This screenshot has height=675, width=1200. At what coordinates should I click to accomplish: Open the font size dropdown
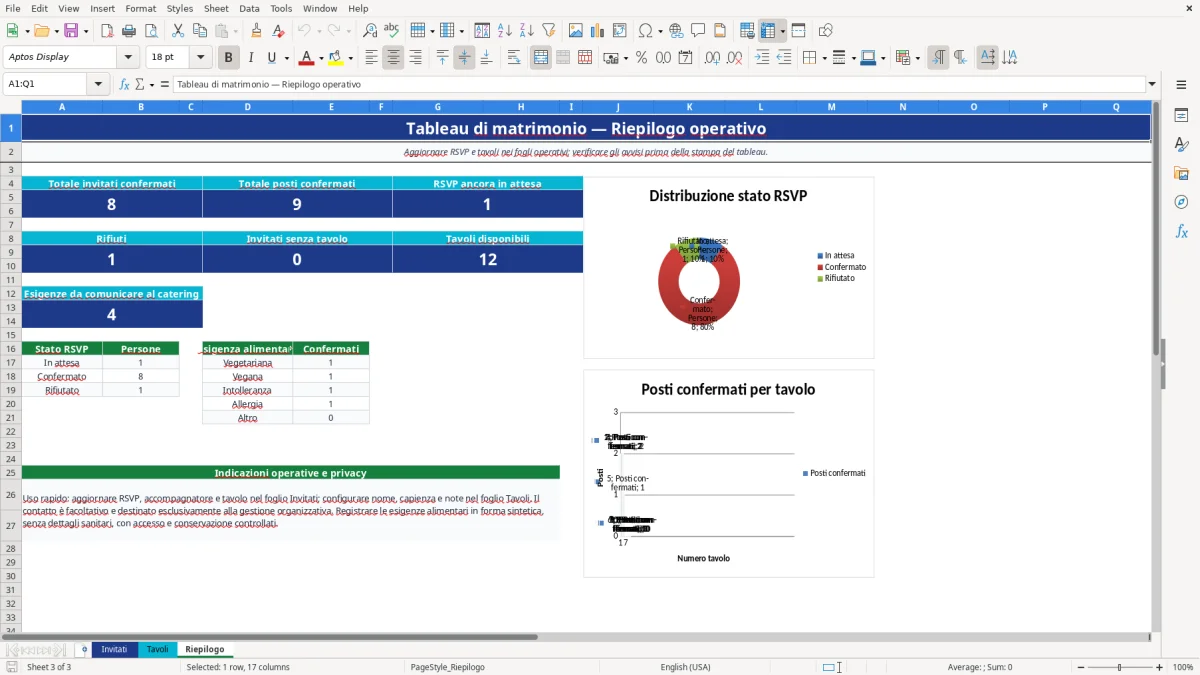click(201, 58)
